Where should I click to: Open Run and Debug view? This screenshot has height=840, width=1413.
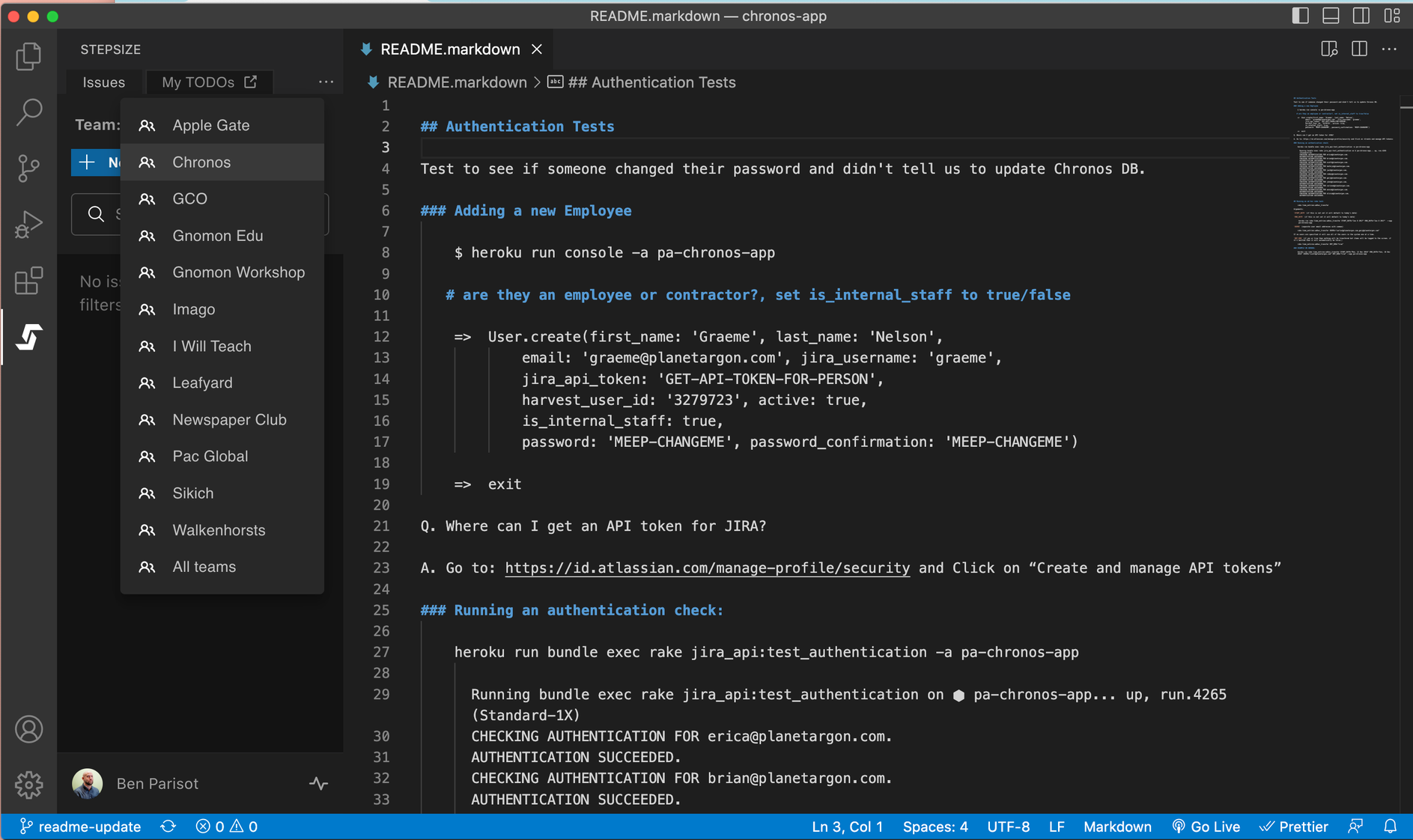28,225
